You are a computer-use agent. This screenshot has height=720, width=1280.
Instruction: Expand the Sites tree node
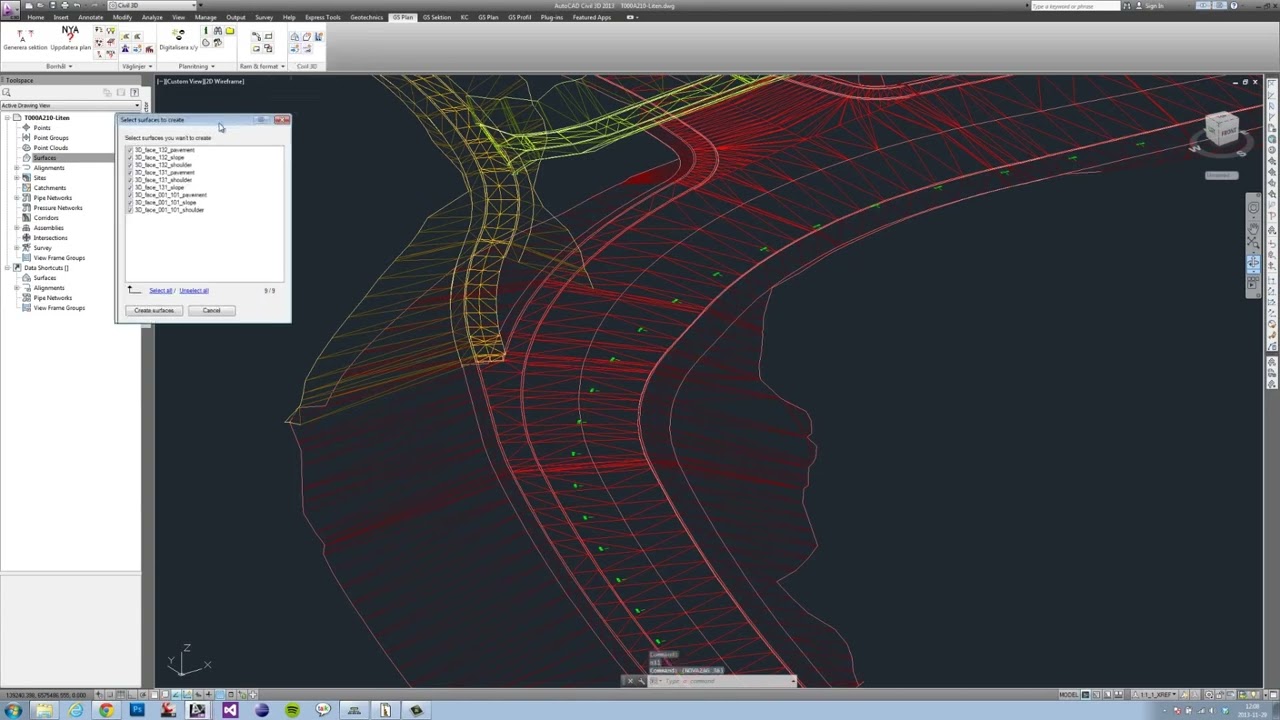(x=16, y=178)
